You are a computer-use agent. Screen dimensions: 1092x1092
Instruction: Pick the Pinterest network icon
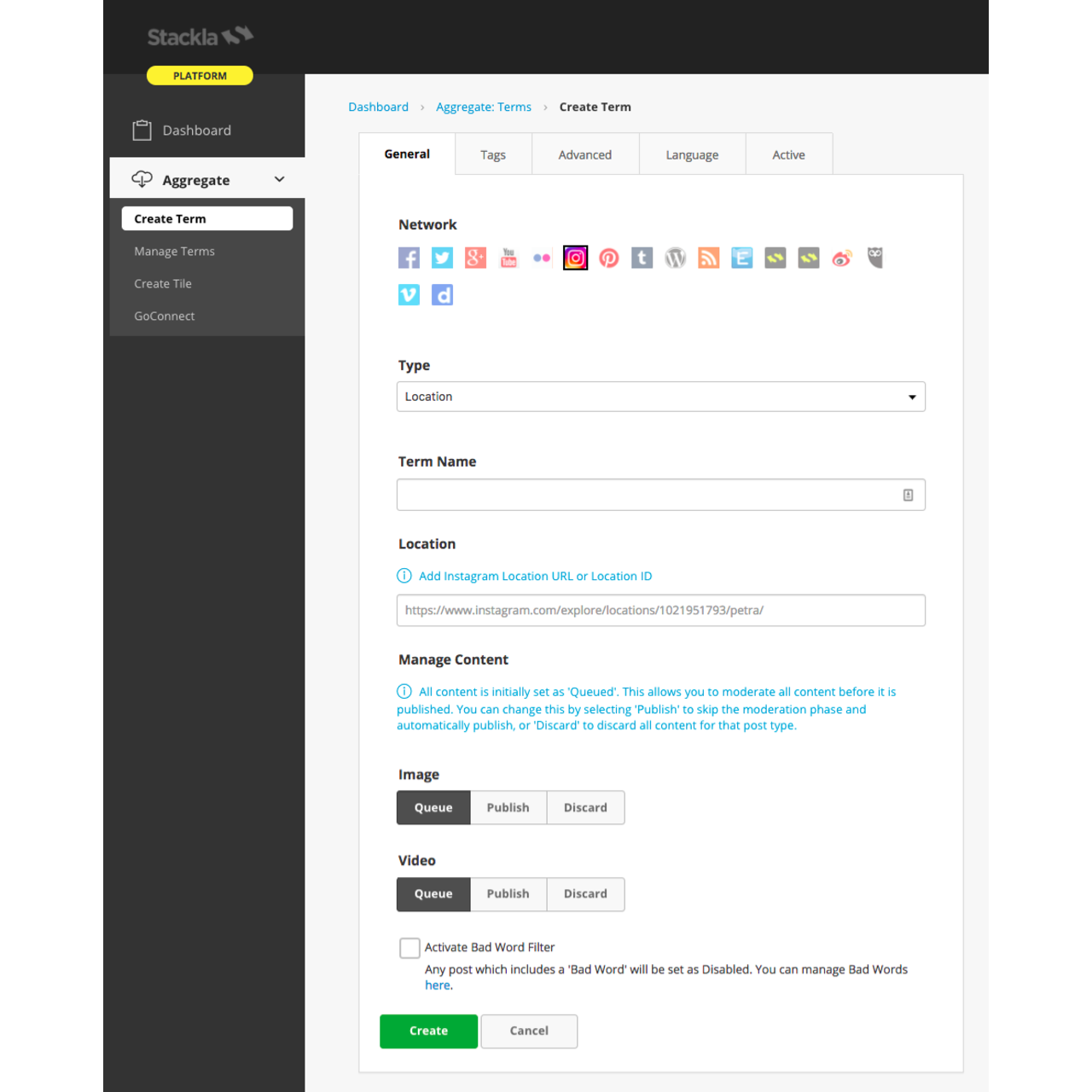tap(609, 258)
